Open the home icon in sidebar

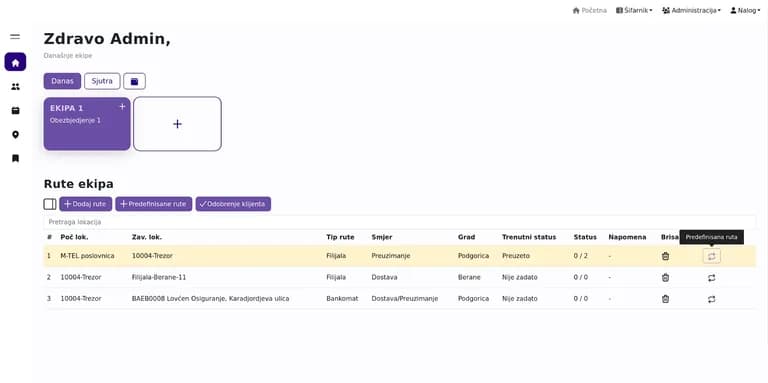pos(15,62)
